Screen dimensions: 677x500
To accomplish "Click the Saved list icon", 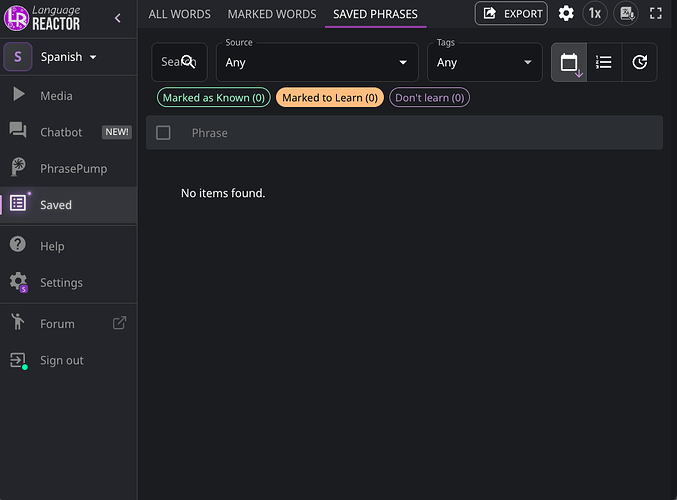I will pos(18,203).
